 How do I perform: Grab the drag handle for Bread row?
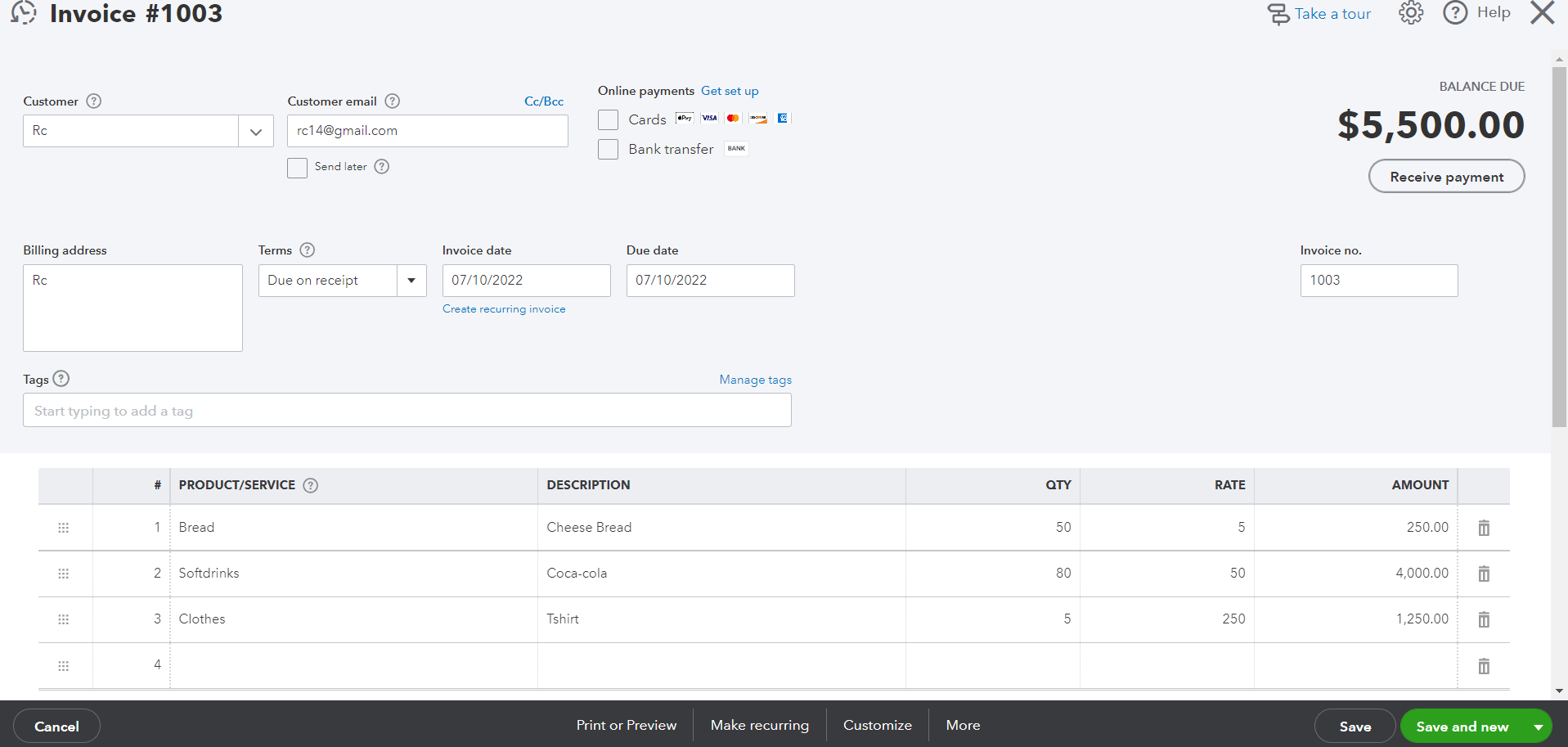click(x=64, y=528)
